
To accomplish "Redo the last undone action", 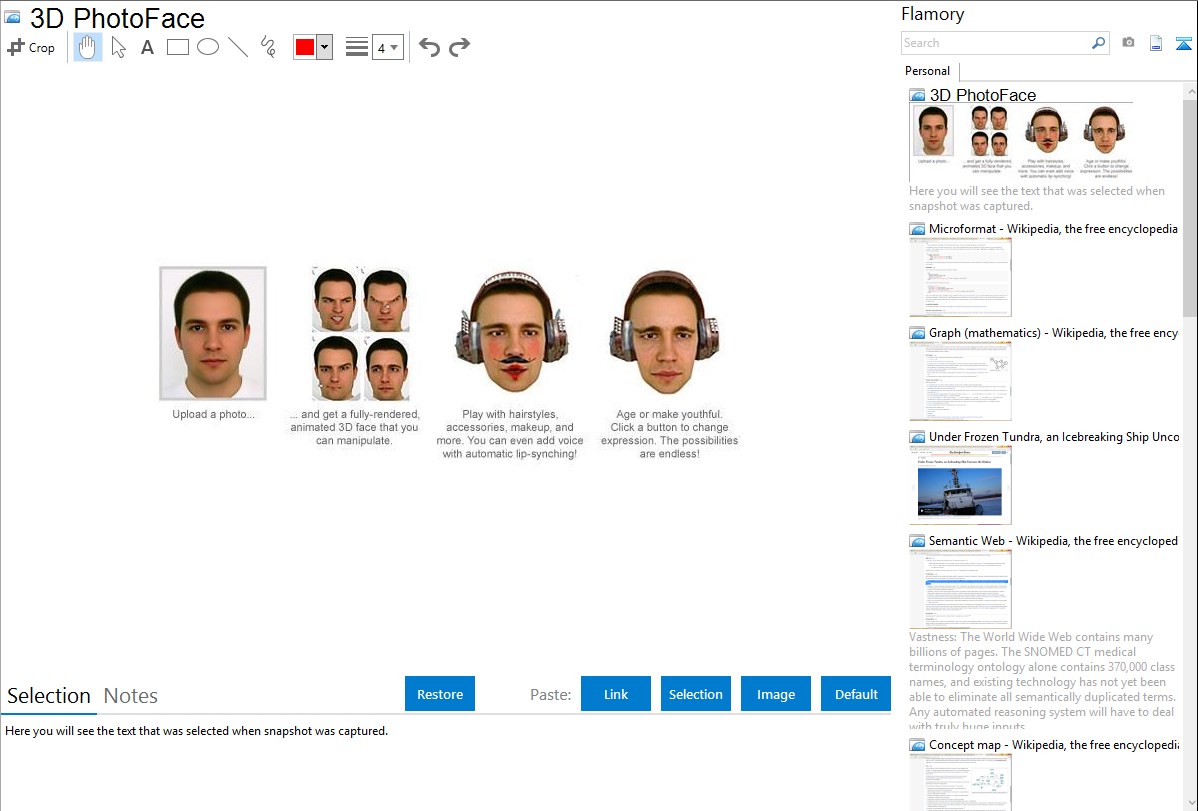I will [460, 47].
